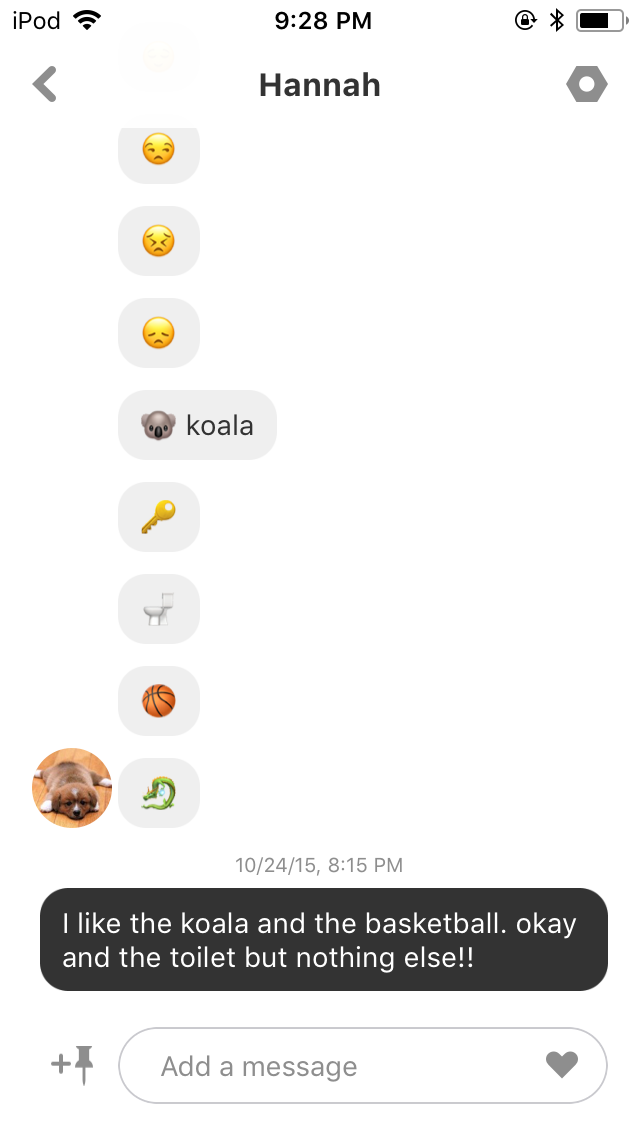Select the koala message bubble

point(197,425)
